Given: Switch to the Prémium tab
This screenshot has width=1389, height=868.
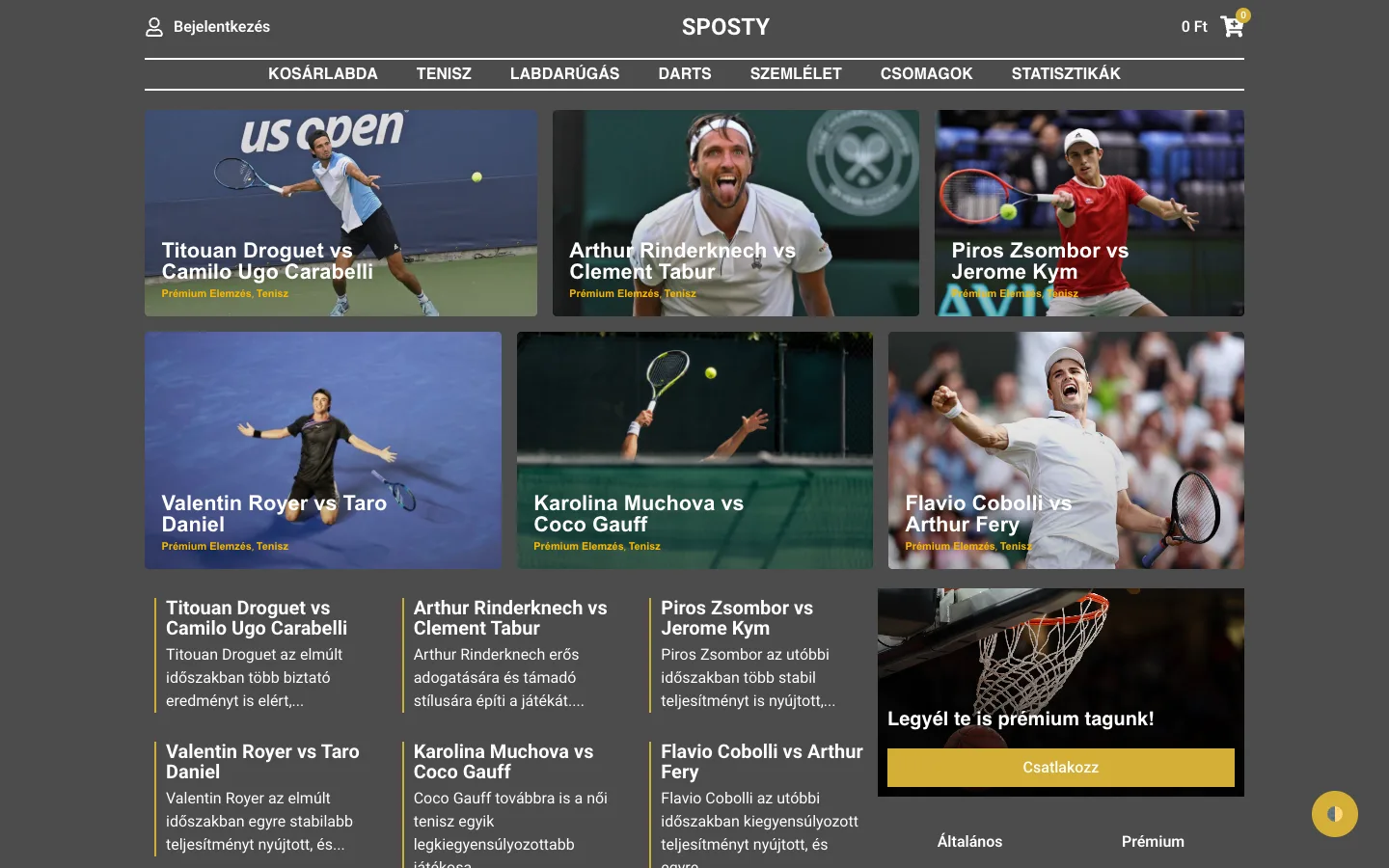Looking at the screenshot, I should (x=1153, y=842).
